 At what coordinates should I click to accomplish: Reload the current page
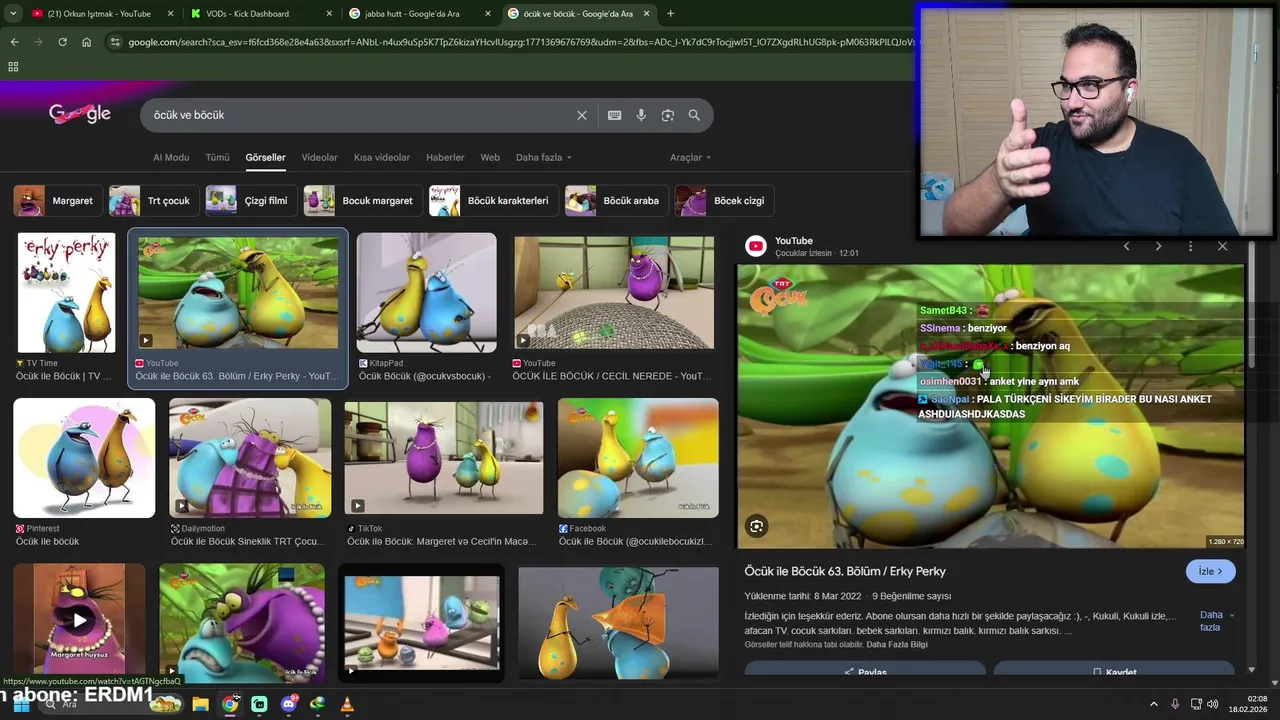click(62, 42)
